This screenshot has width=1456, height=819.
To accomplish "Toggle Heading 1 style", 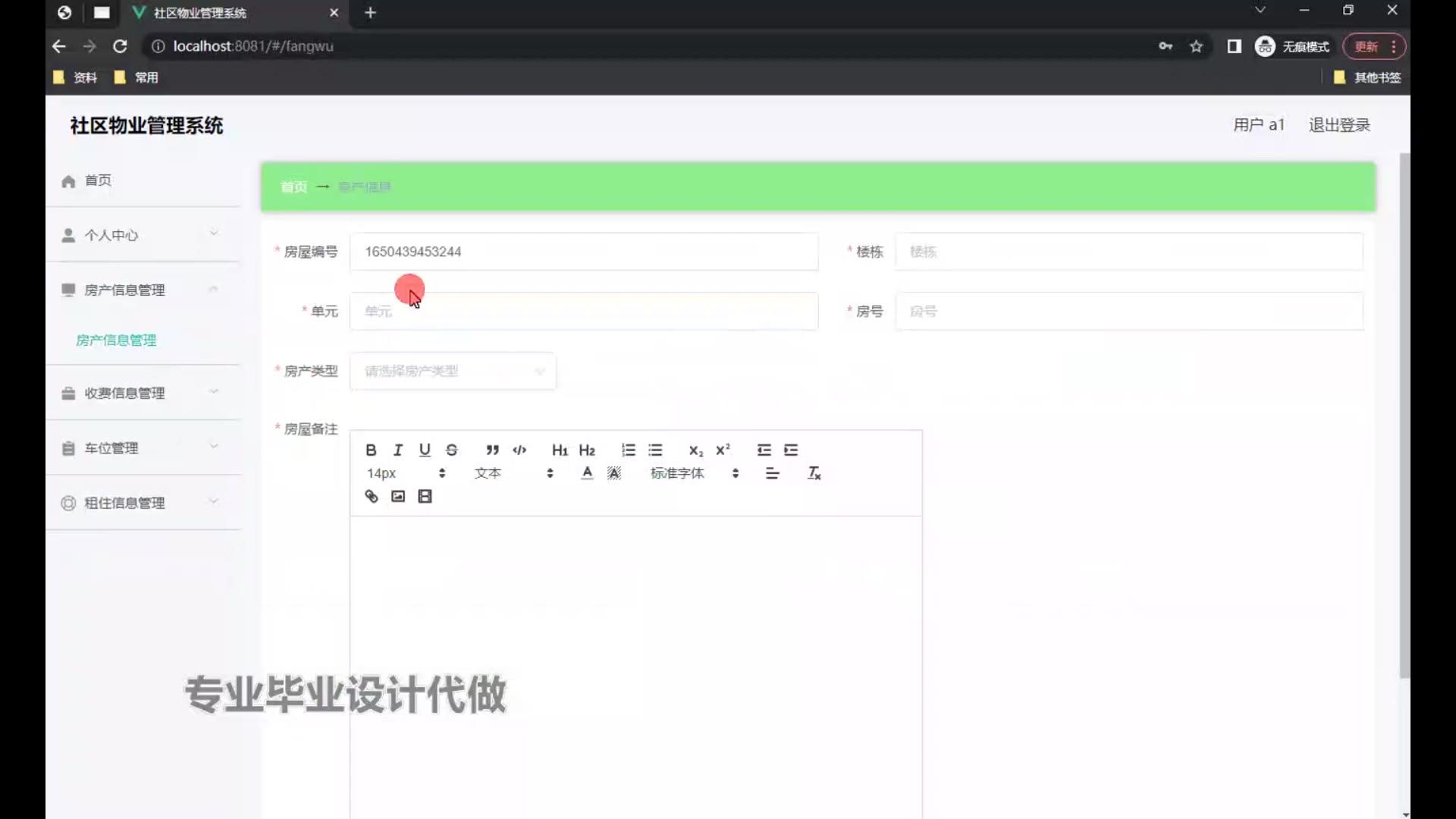I will [x=560, y=450].
